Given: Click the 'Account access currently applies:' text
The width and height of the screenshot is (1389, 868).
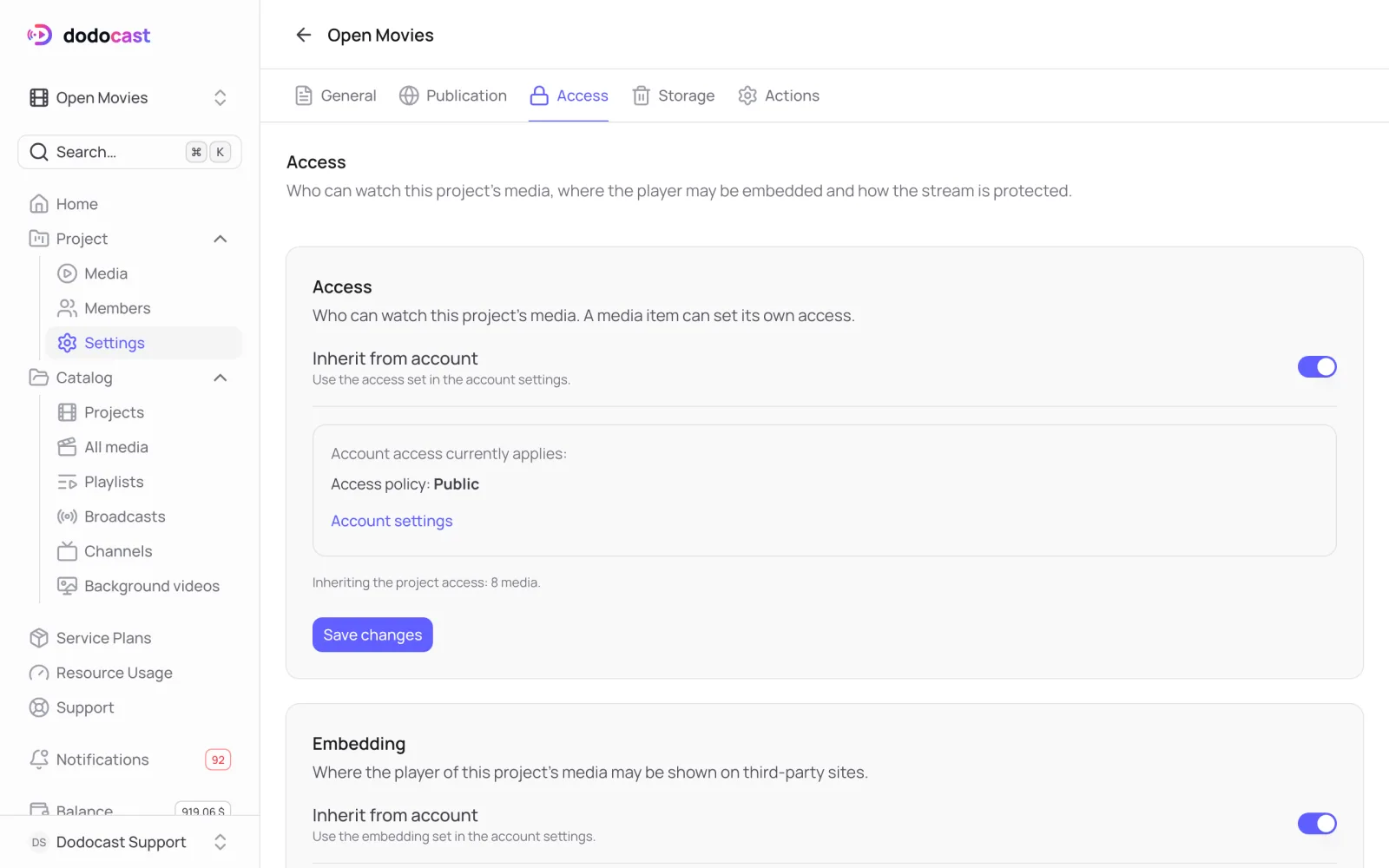Looking at the screenshot, I should [x=449, y=454].
